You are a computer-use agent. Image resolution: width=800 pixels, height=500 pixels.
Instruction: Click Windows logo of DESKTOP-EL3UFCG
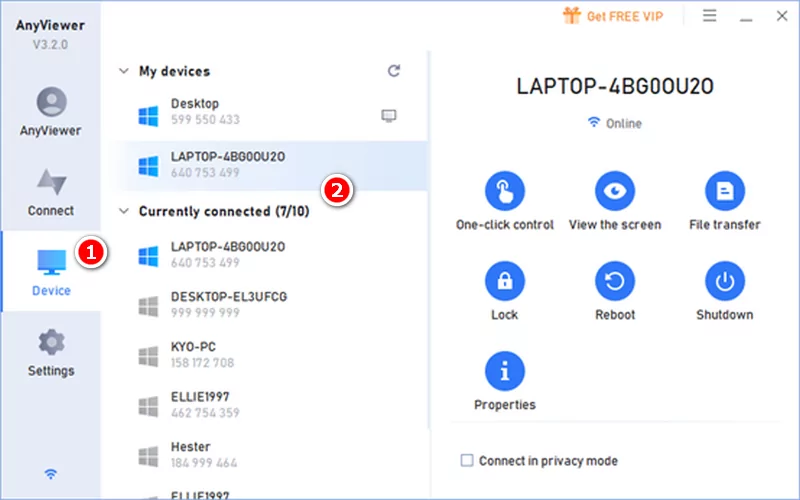(148, 307)
